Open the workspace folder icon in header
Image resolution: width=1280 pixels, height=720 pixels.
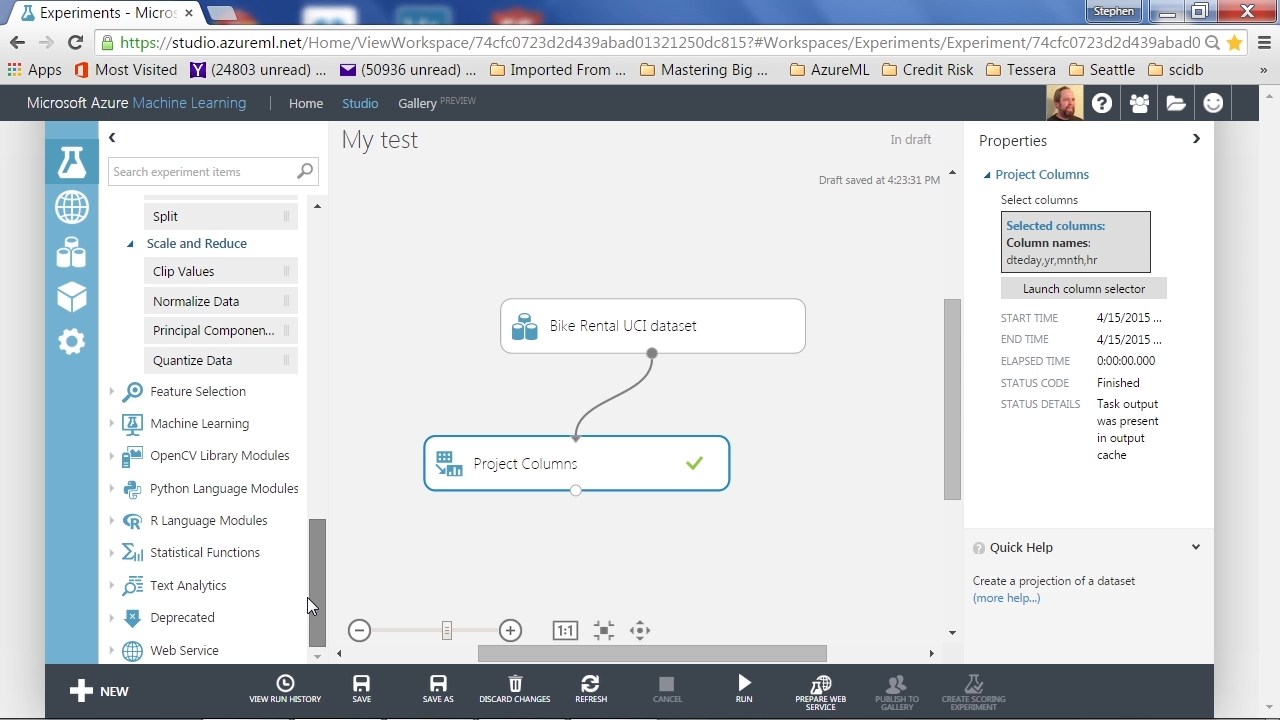click(1176, 103)
